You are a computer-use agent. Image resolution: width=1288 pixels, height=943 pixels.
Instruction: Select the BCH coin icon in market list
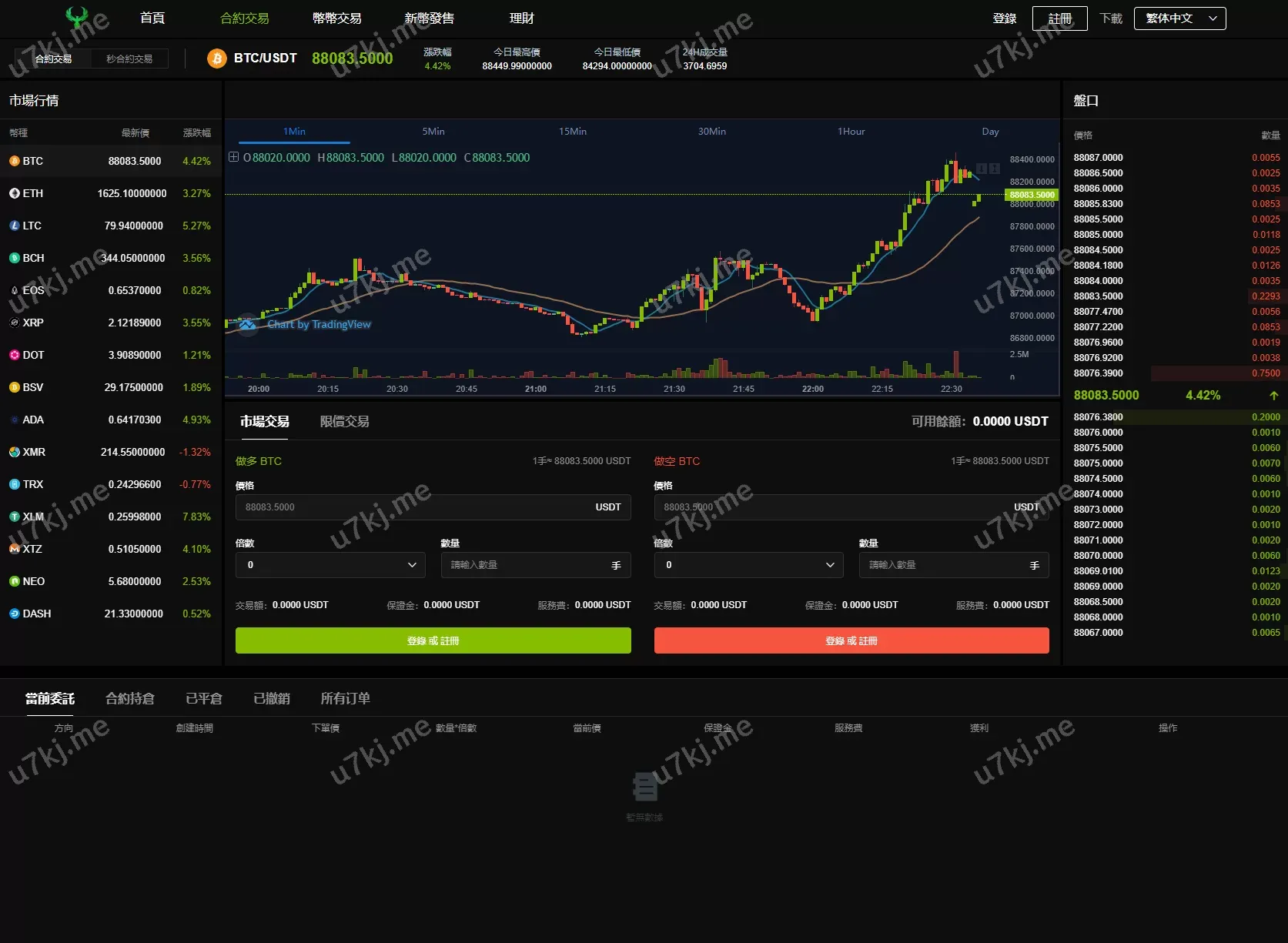click(x=14, y=258)
